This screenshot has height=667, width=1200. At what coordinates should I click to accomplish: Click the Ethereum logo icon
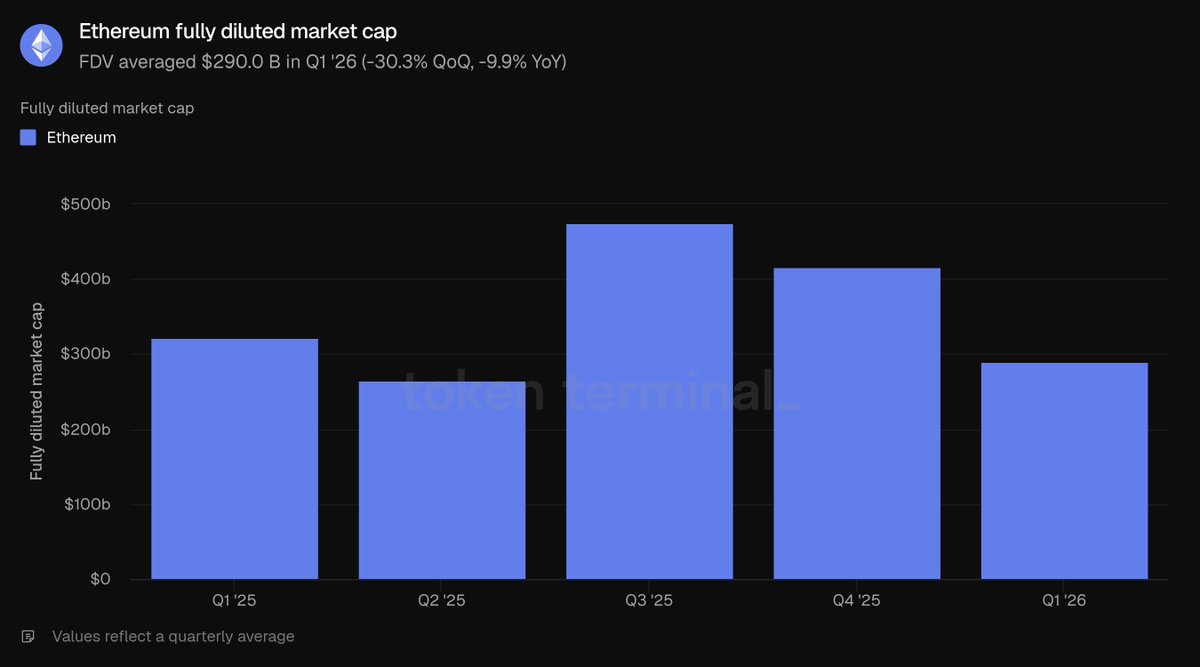[x=41, y=44]
